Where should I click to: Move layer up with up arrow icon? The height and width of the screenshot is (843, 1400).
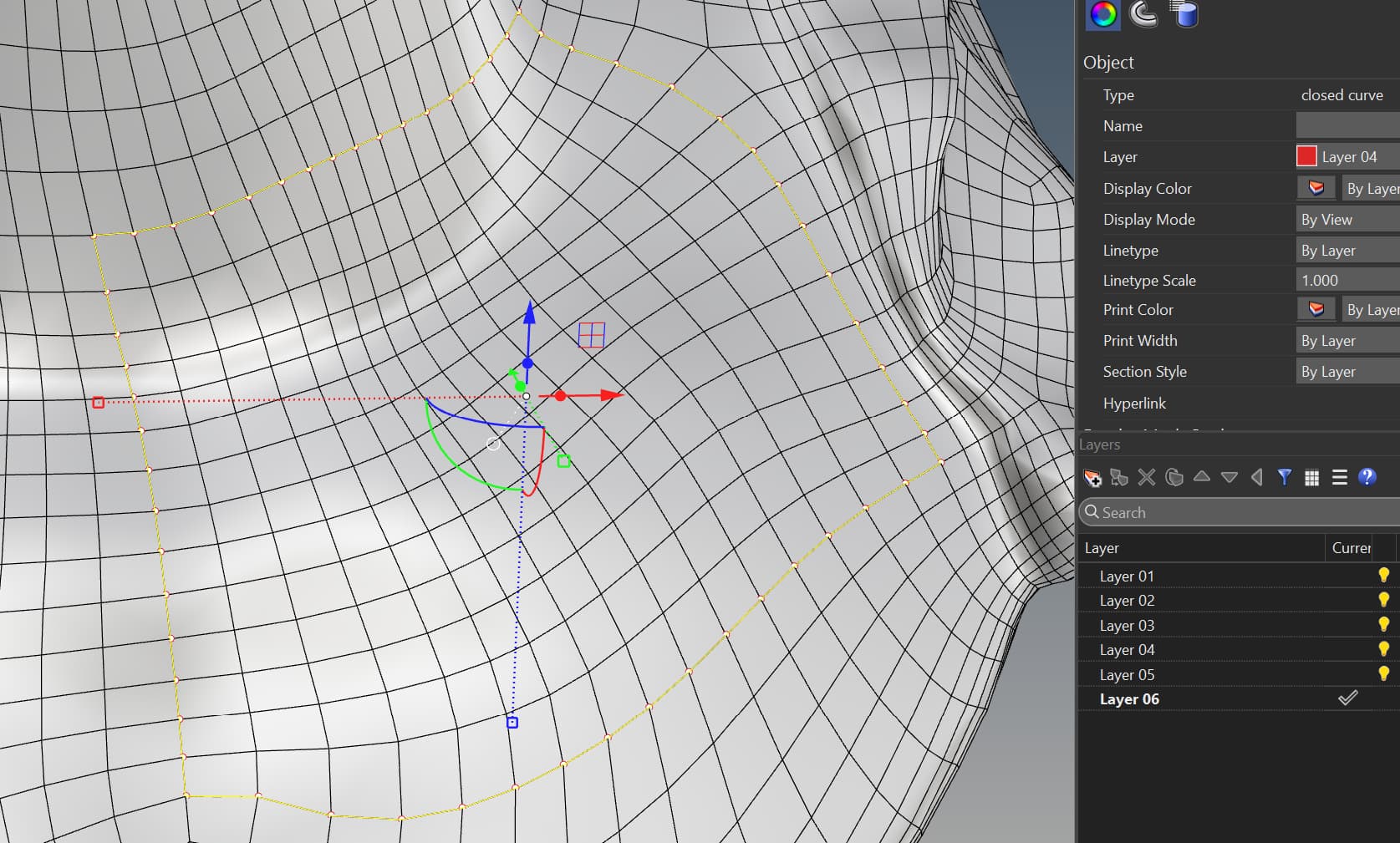click(1202, 477)
